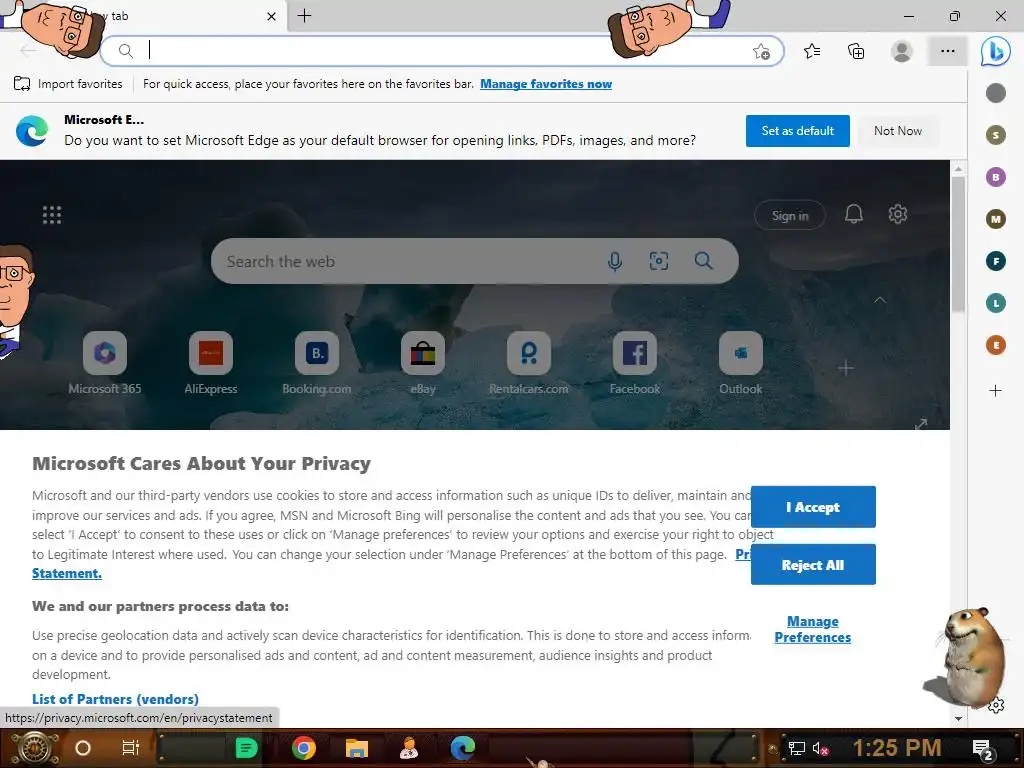Click Import favorites
The image size is (1024, 768).
click(x=68, y=84)
